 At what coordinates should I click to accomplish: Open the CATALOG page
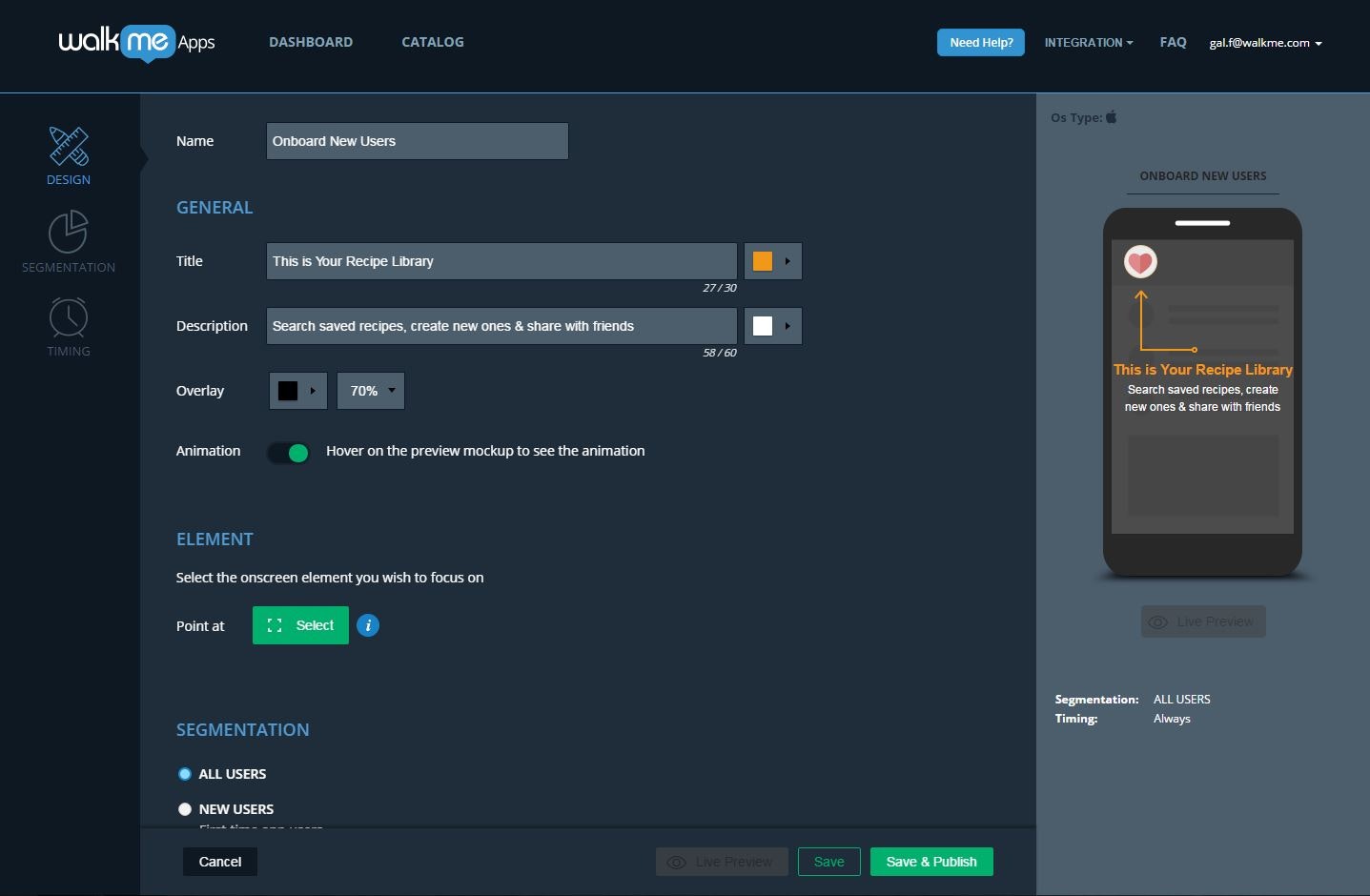click(x=432, y=42)
